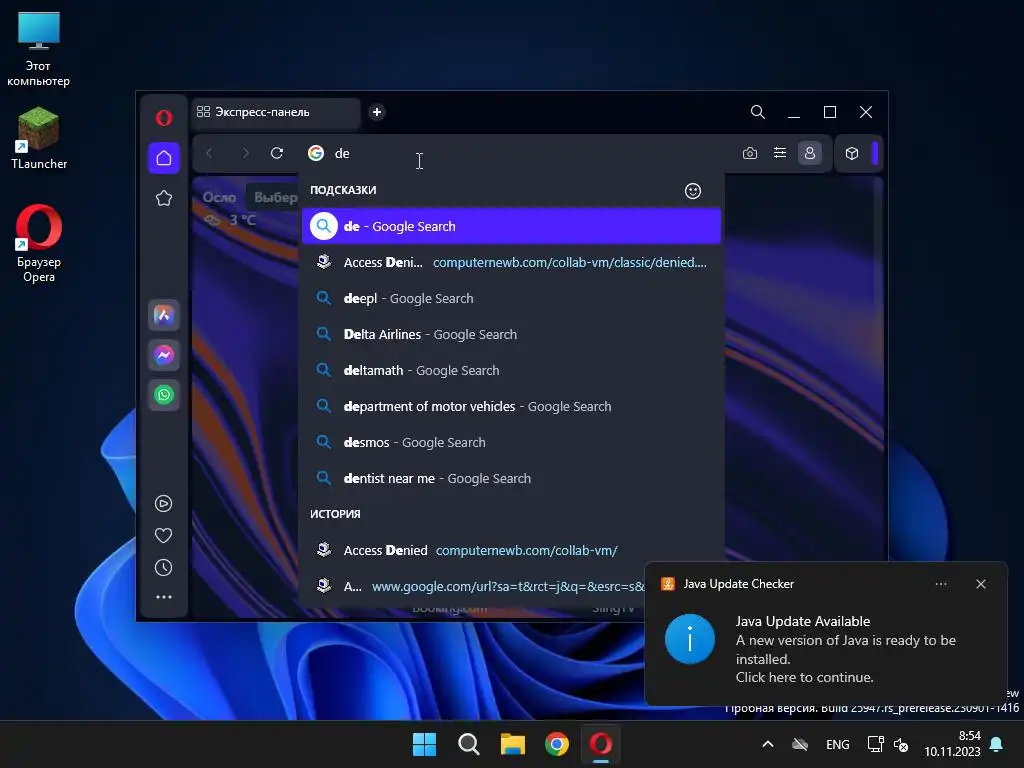The image size is (1024, 768).
Task: Open Pinboards heart icon in sidebar
Action: click(x=163, y=536)
